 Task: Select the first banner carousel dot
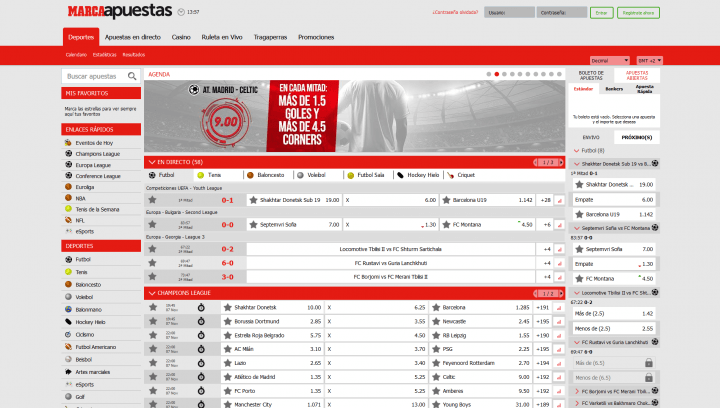(x=489, y=74)
